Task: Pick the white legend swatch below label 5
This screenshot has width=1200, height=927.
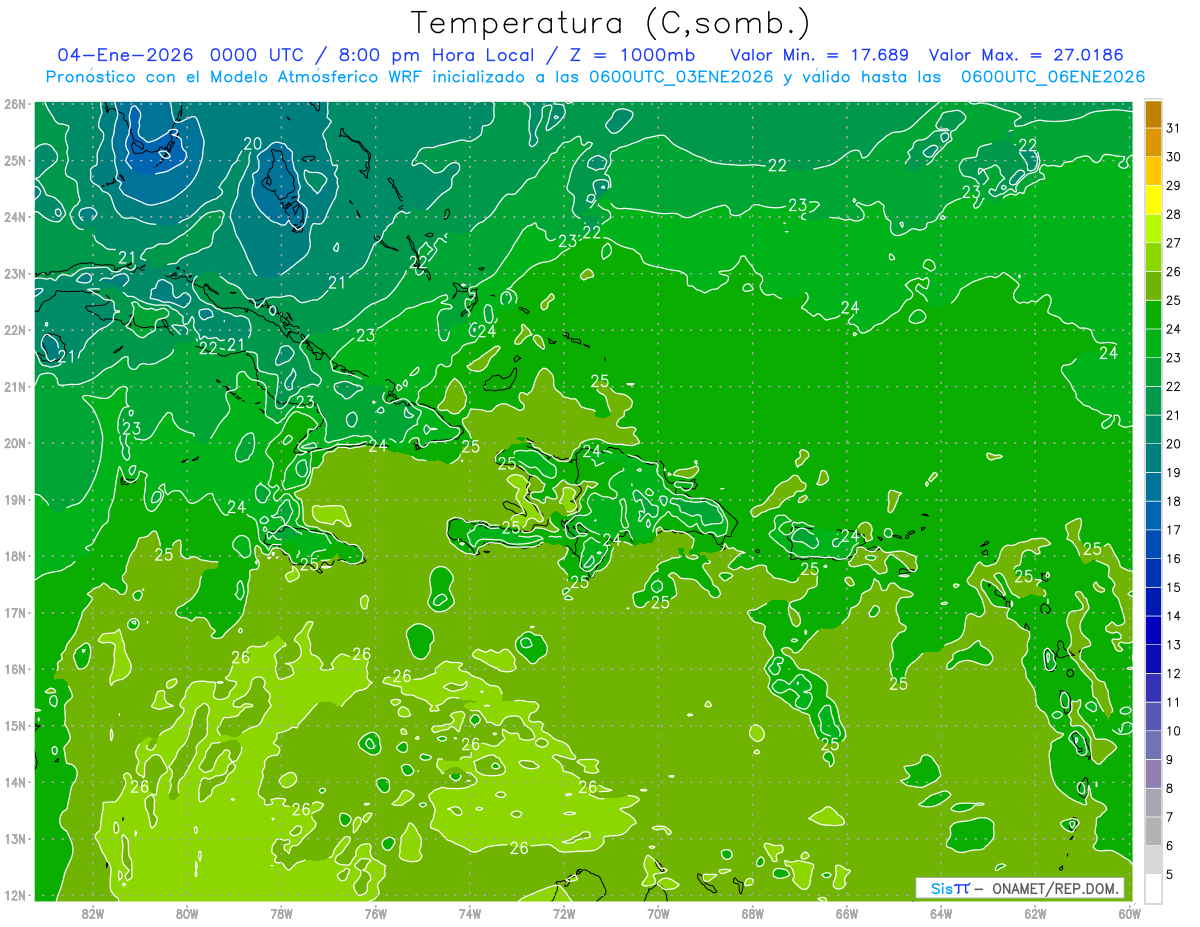Action: coord(1153,888)
